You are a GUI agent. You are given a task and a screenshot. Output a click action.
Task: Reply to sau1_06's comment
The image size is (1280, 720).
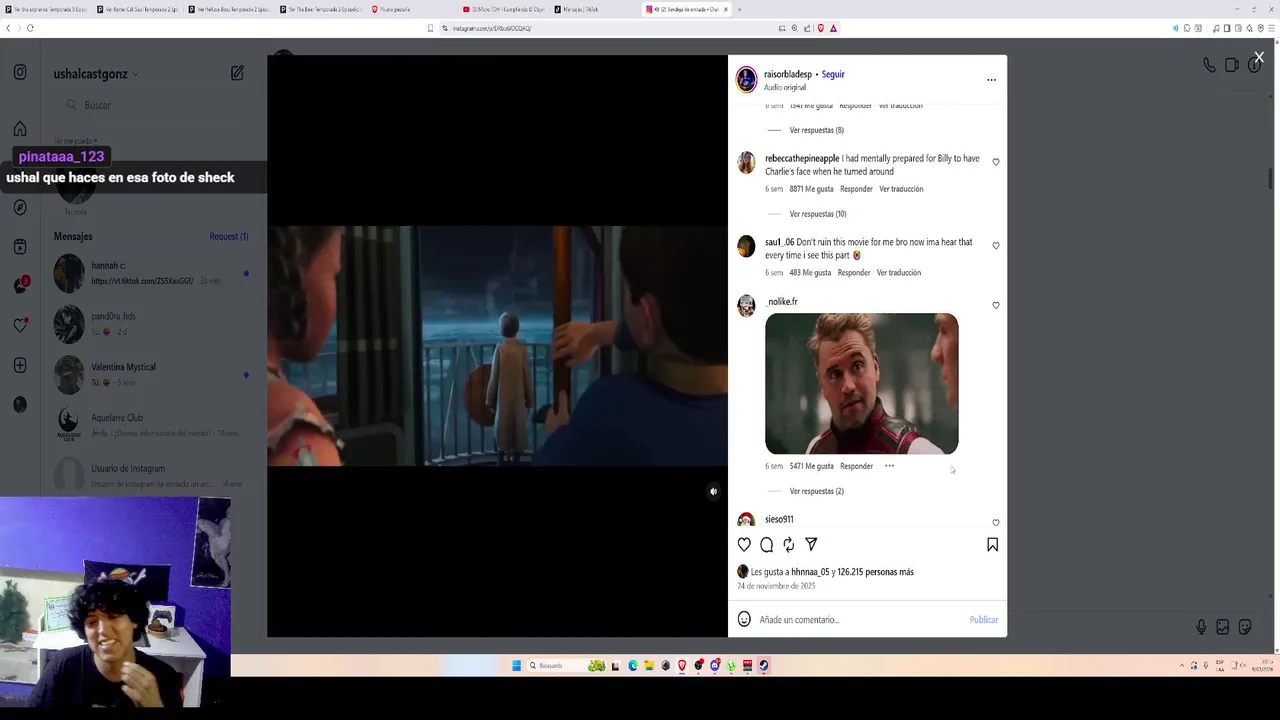tap(854, 273)
